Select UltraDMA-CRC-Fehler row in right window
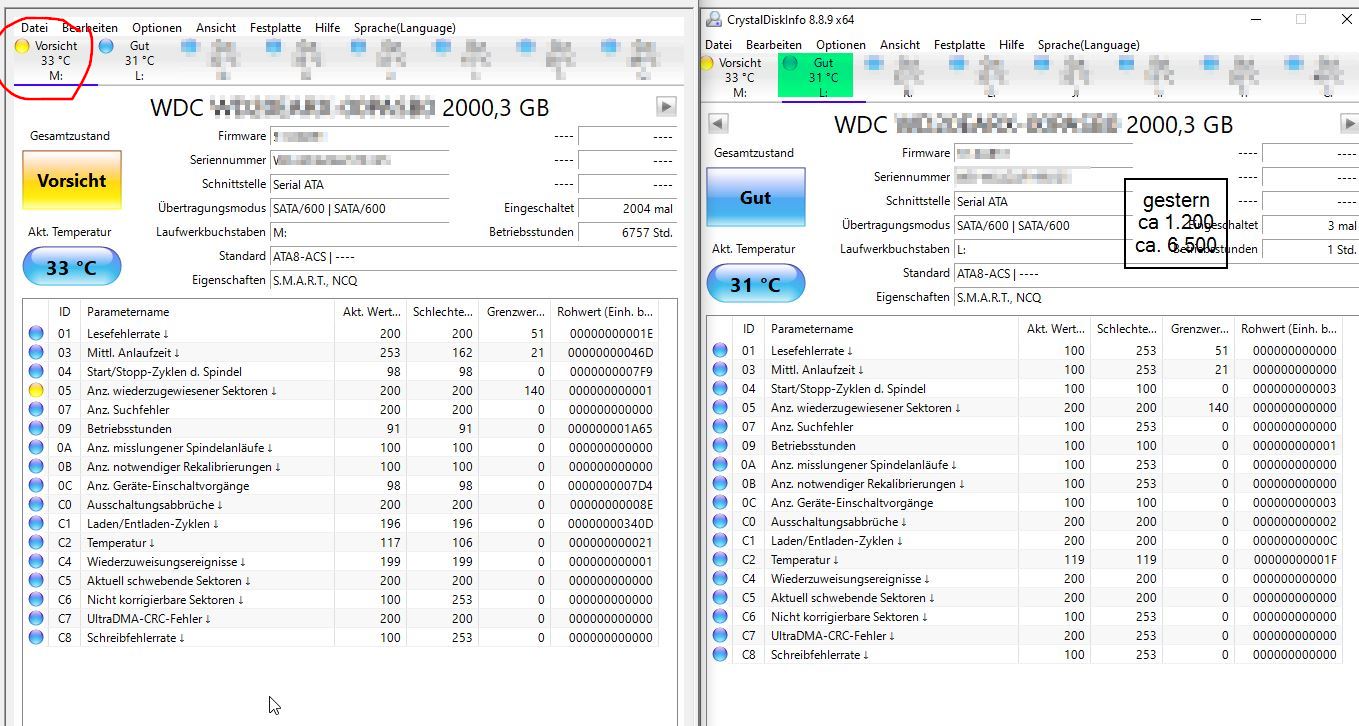The width and height of the screenshot is (1359, 726). (1025, 635)
